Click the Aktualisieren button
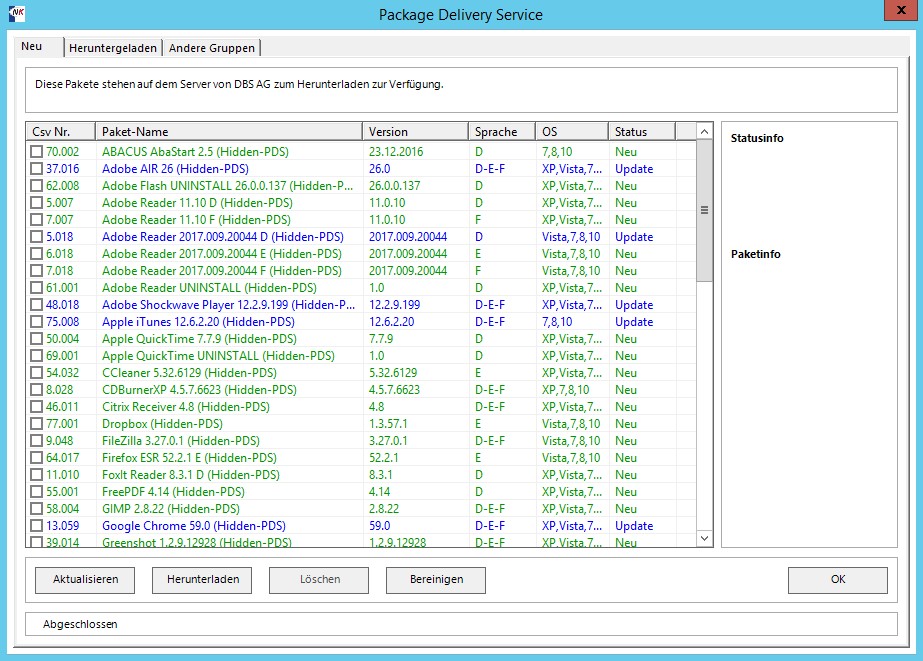This screenshot has width=923, height=661. pyautogui.click(x=85, y=580)
